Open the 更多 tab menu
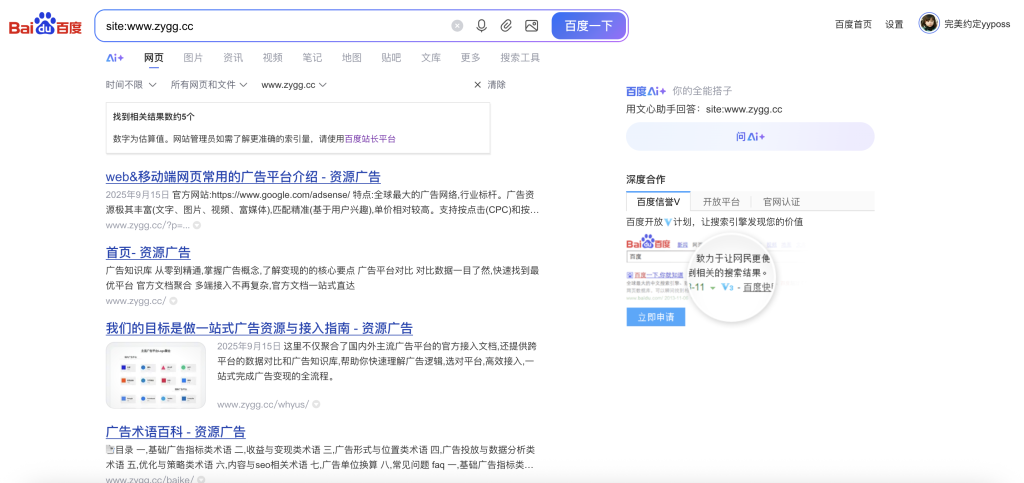Image resolution: width=1024 pixels, height=483 pixels. pos(470,57)
